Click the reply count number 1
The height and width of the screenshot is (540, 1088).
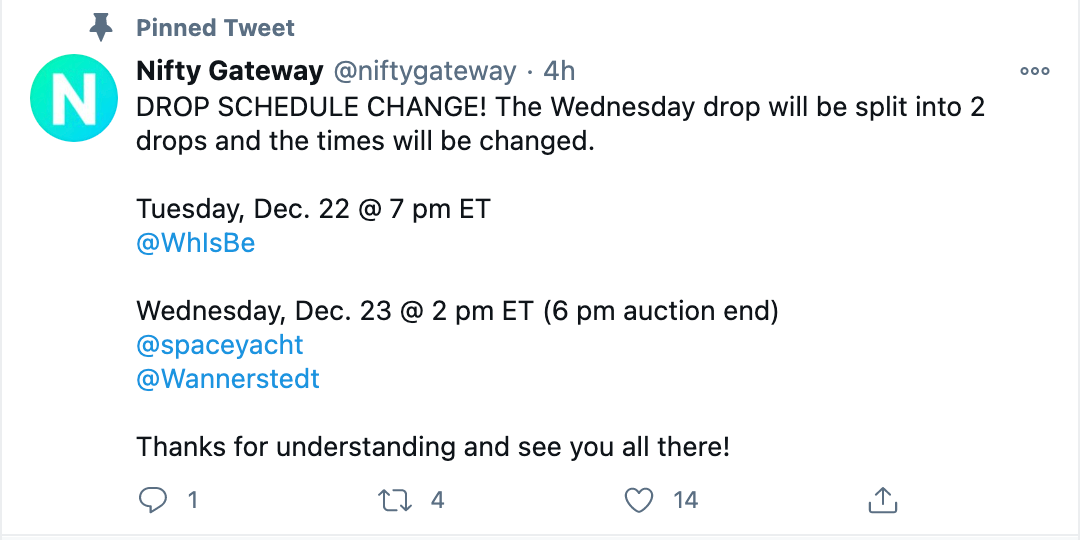192,500
